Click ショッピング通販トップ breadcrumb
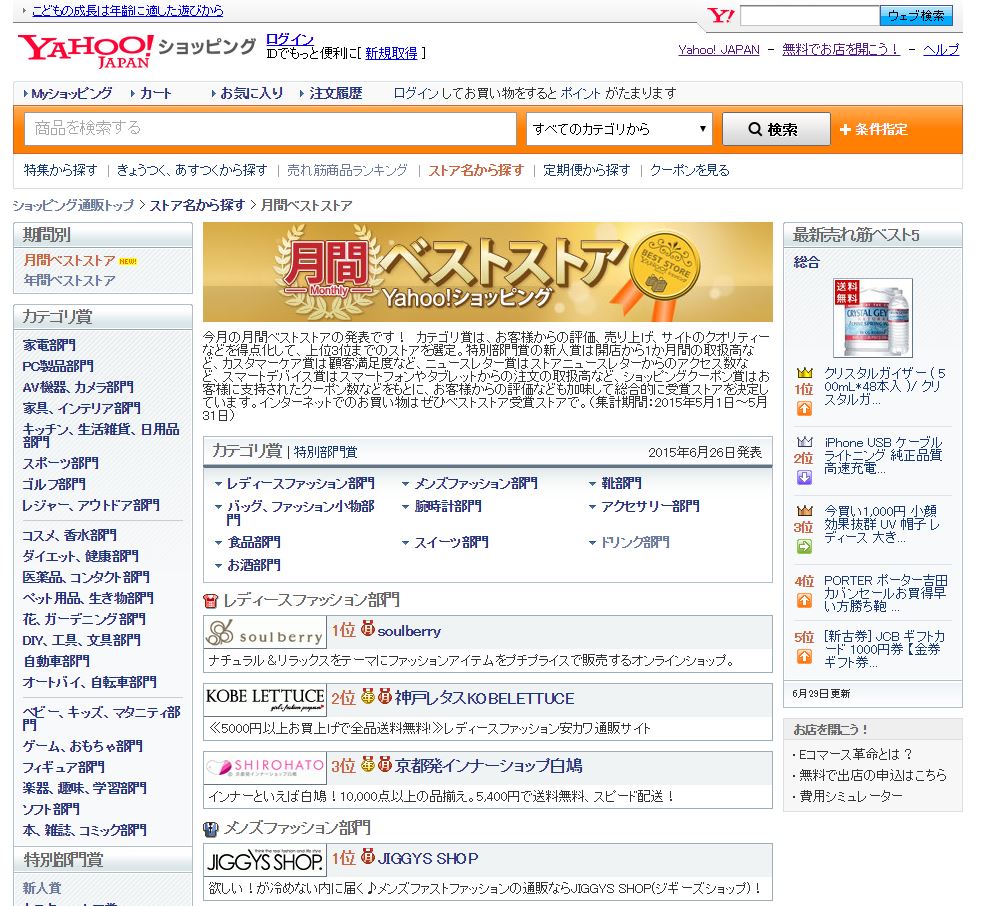 tap(73, 205)
